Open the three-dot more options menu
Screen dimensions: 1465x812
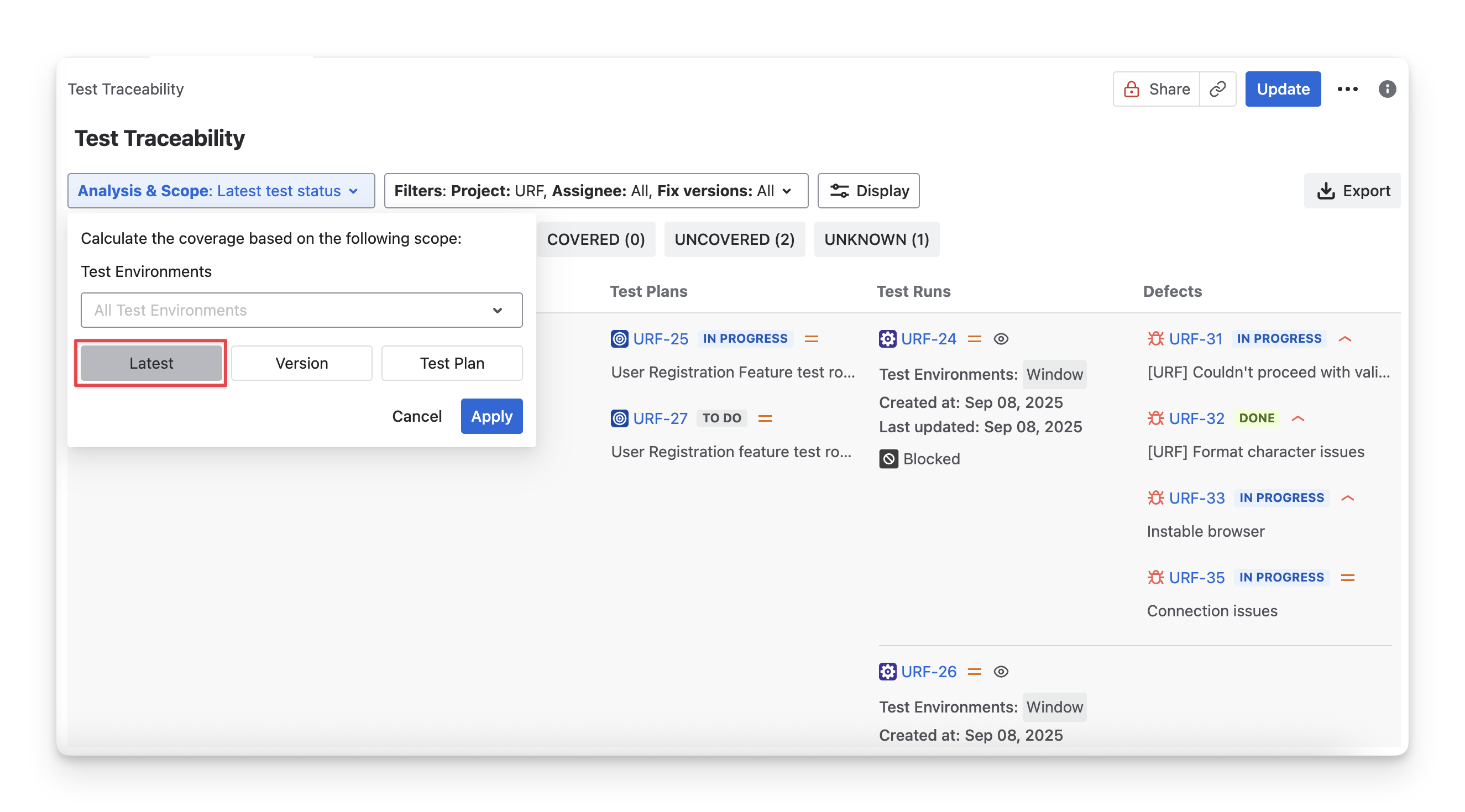(x=1347, y=90)
